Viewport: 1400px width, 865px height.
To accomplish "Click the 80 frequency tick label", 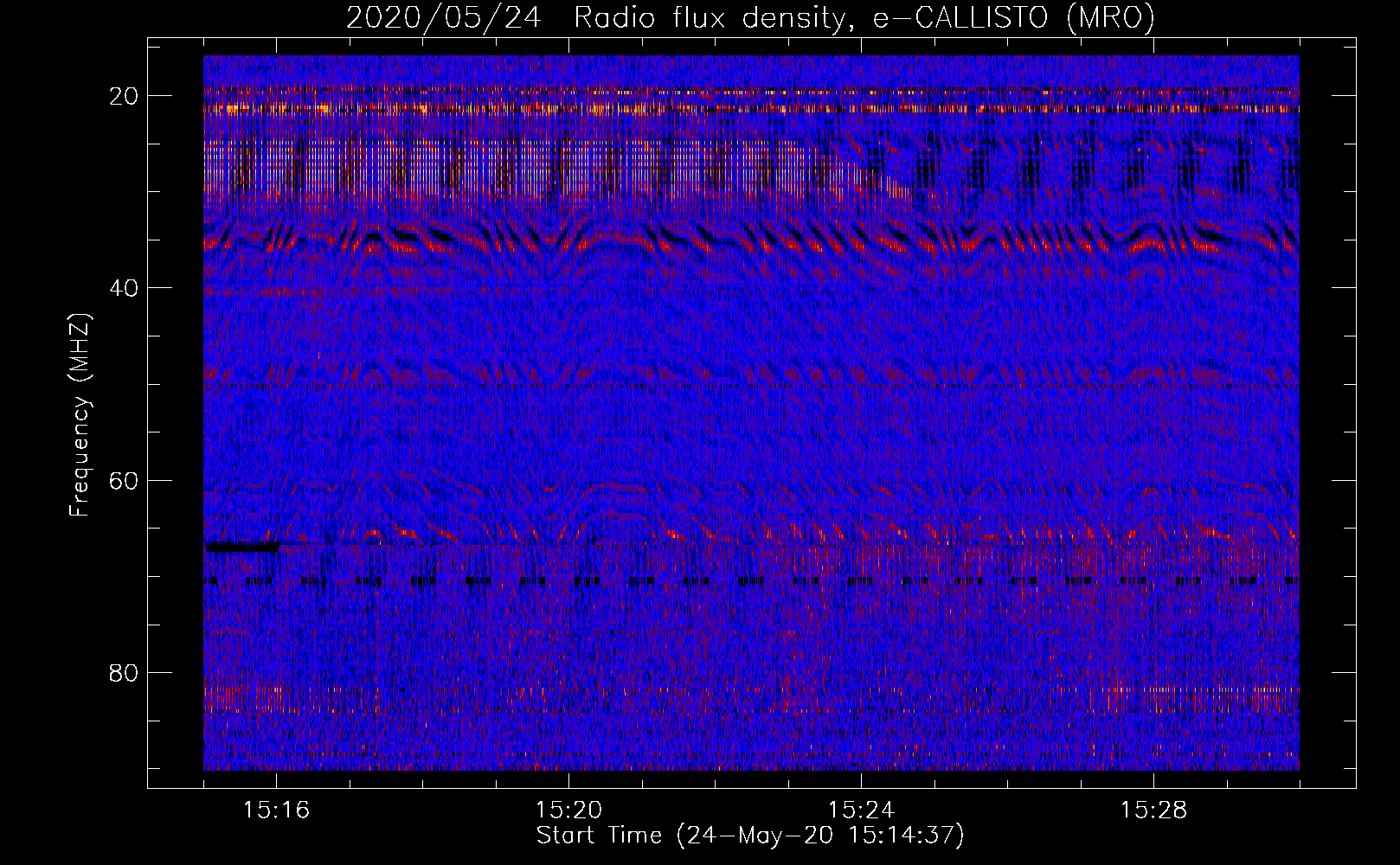I will point(124,672).
